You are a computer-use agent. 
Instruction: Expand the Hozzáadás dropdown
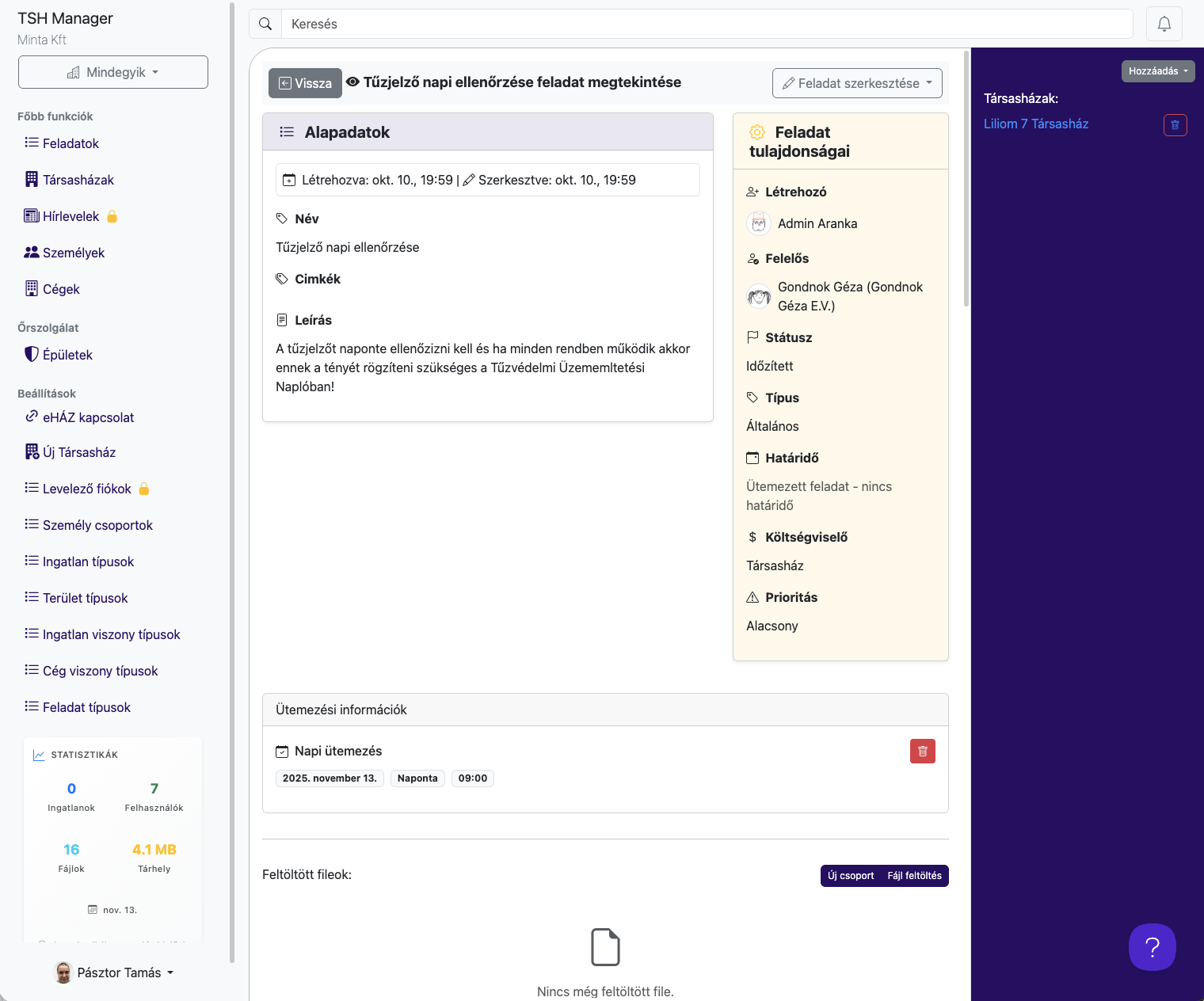click(x=1157, y=71)
